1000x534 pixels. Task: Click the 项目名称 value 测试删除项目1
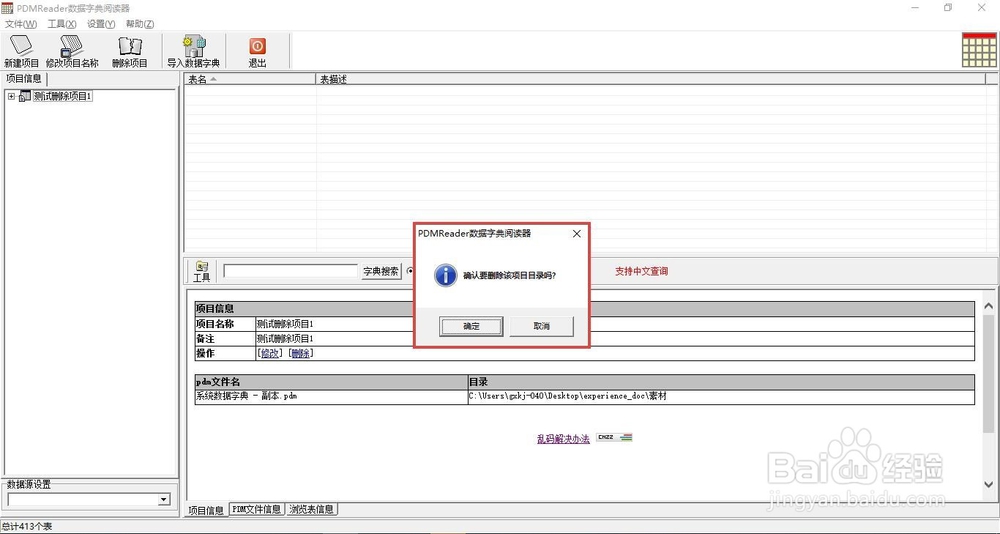tap(285, 324)
